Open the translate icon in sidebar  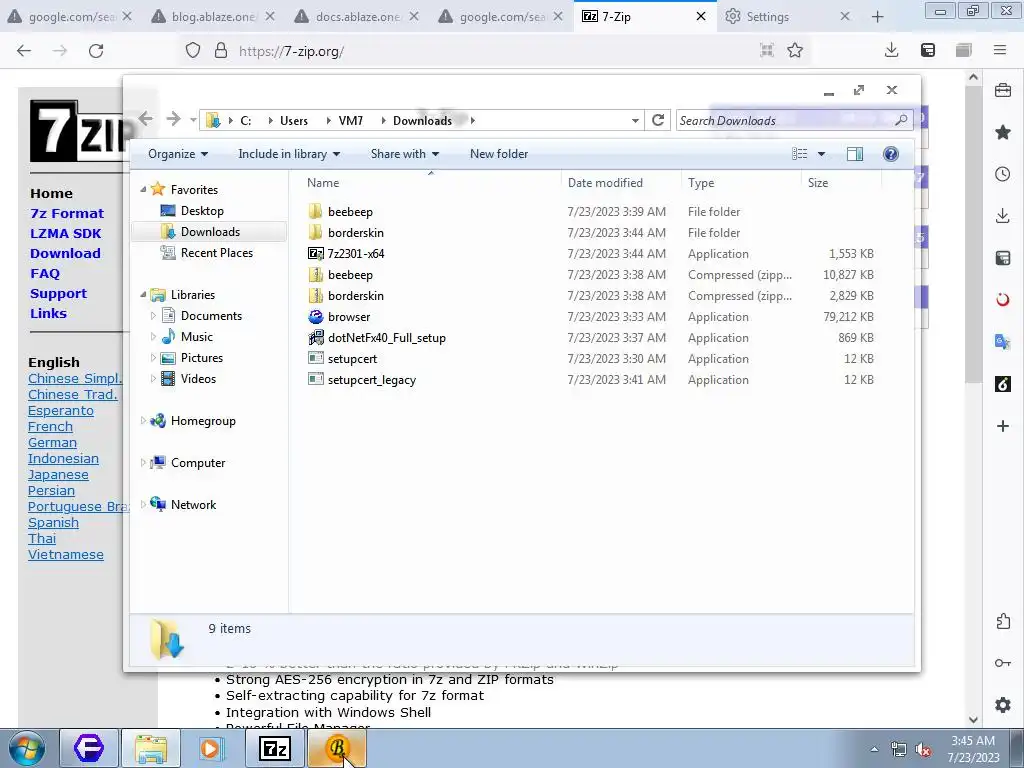coord(1003,342)
